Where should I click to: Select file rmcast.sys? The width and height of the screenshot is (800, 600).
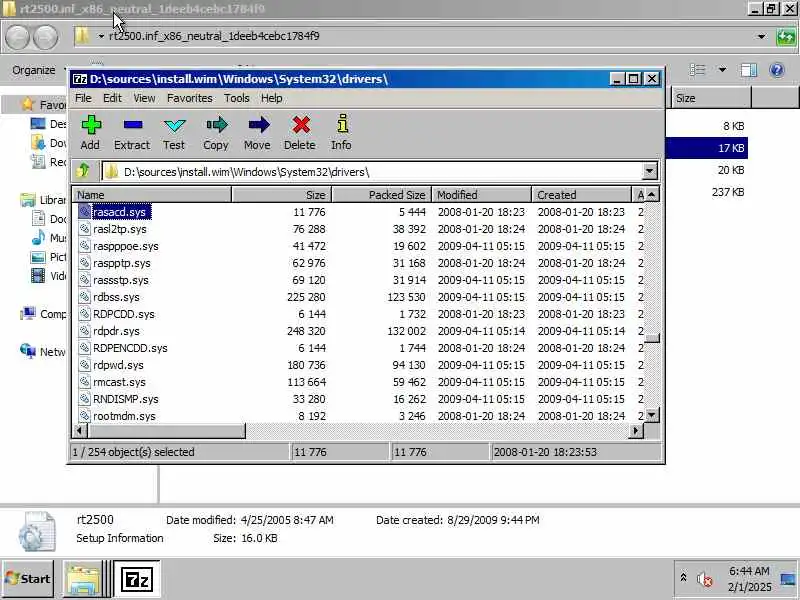(119, 382)
